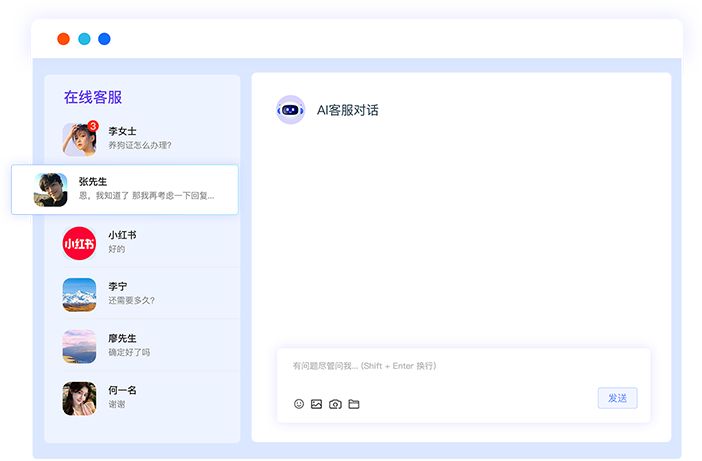Click the 小红书 red logo avatar
702x461 pixels.
[x=79, y=243]
